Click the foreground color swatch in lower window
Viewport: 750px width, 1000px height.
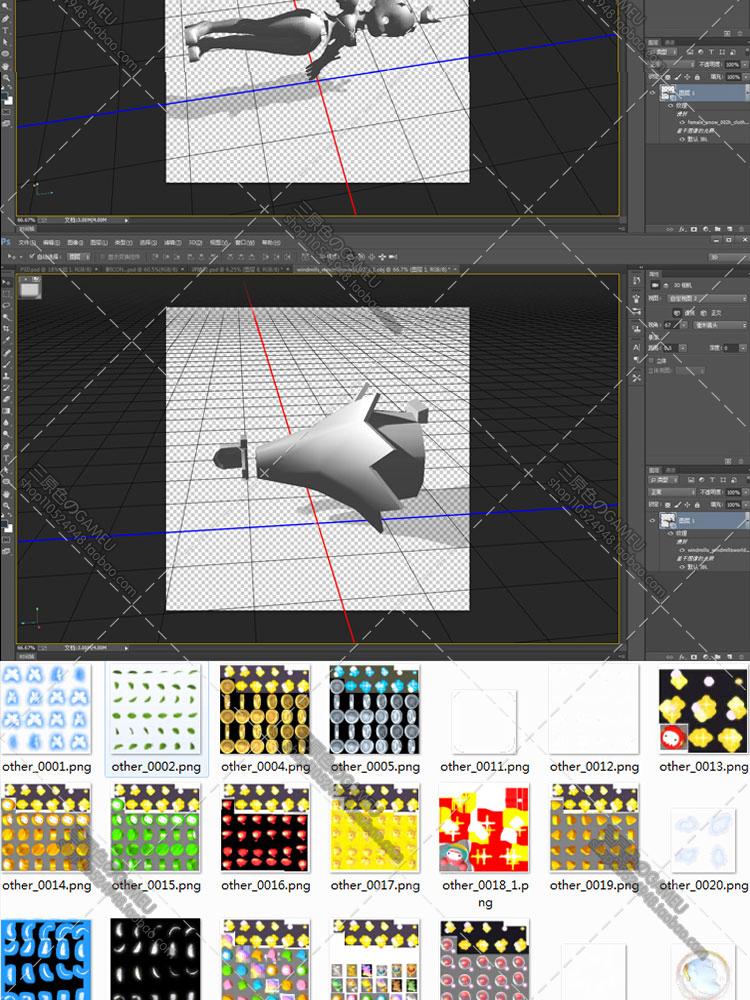4,524
